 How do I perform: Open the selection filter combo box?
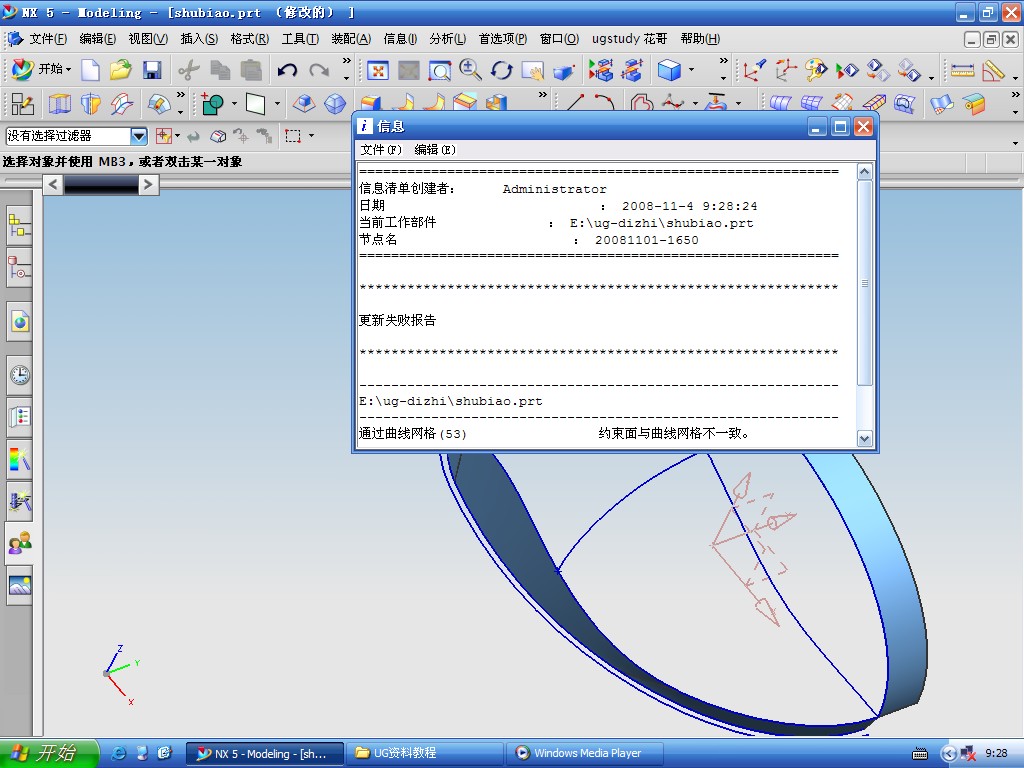(x=76, y=136)
